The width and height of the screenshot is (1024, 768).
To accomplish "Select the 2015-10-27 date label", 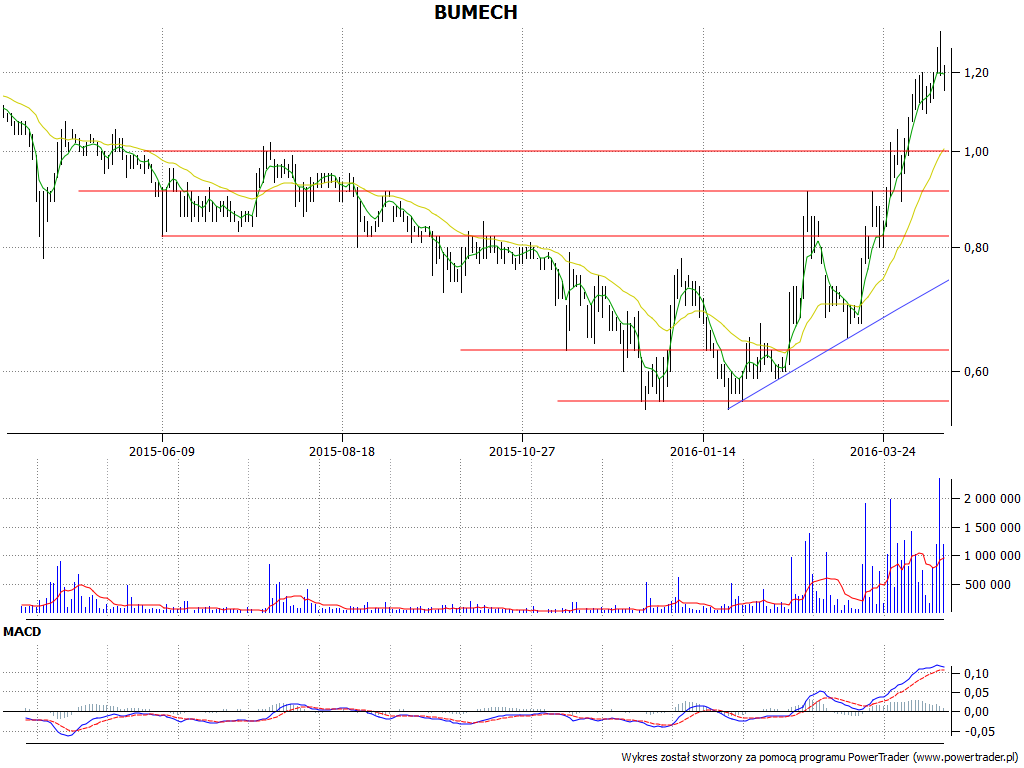I will [x=522, y=451].
